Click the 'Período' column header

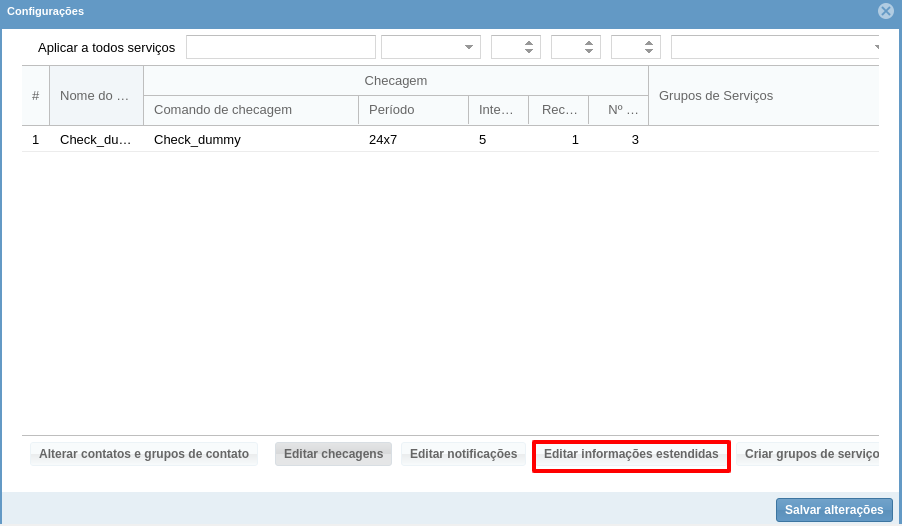click(x=412, y=110)
